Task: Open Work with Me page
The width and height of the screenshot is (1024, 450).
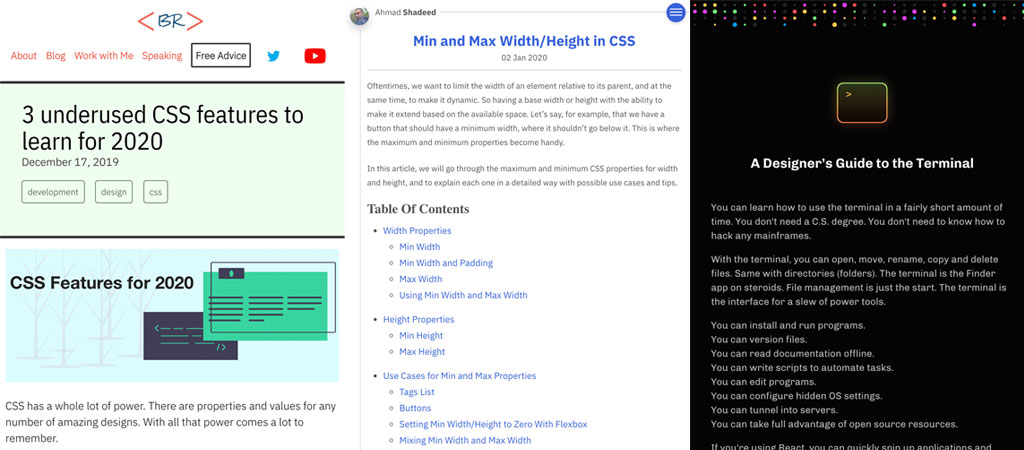Action: click(x=103, y=56)
